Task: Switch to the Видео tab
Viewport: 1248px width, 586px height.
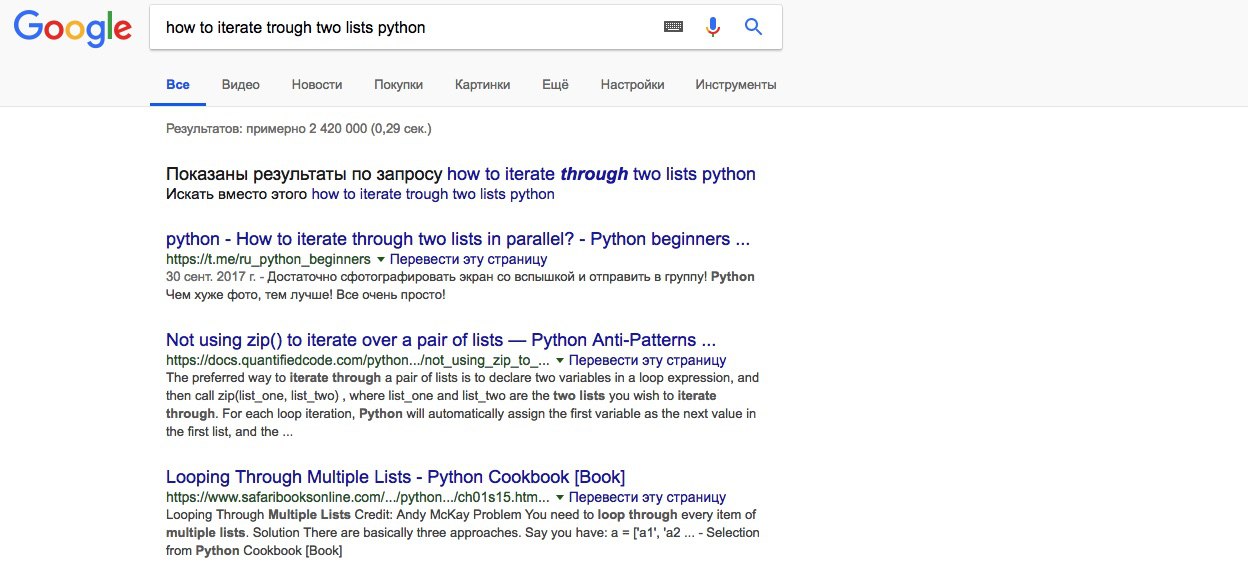Action: pyautogui.click(x=241, y=85)
